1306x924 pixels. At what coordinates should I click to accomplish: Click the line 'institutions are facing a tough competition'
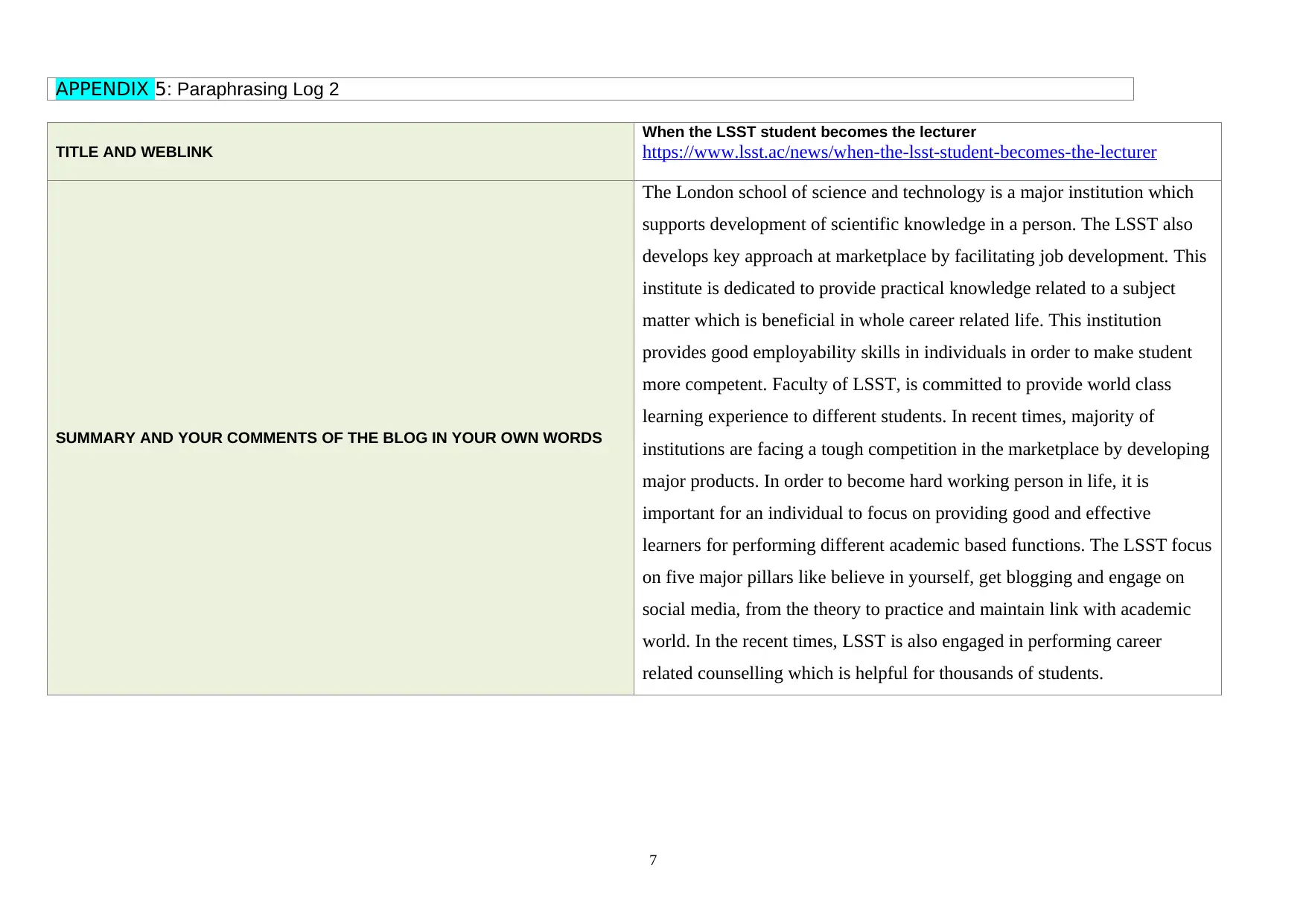tap(926, 450)
